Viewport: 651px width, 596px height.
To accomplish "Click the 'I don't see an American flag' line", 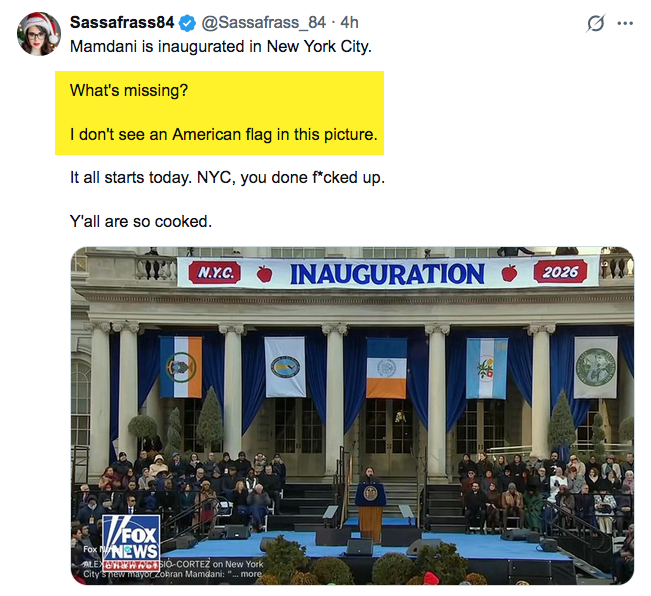I will (224, 133).
